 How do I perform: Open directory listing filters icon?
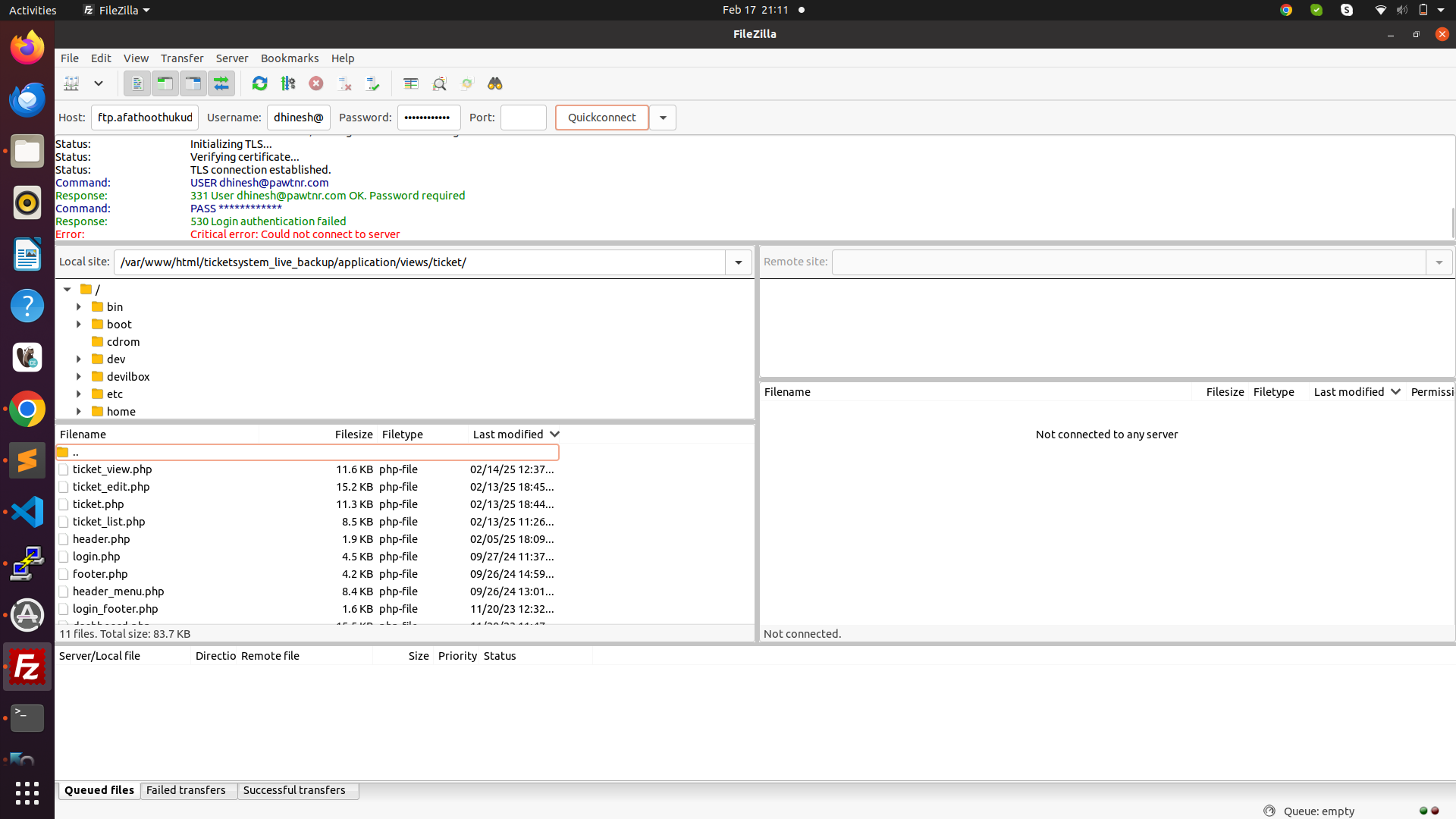coord(411,83)
